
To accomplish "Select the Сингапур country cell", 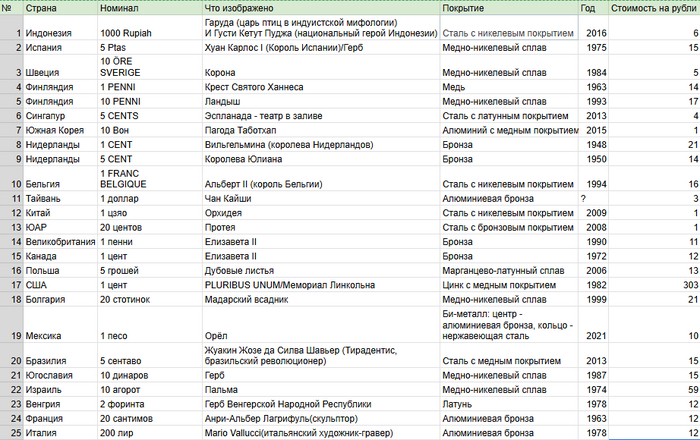I will 60,116.
